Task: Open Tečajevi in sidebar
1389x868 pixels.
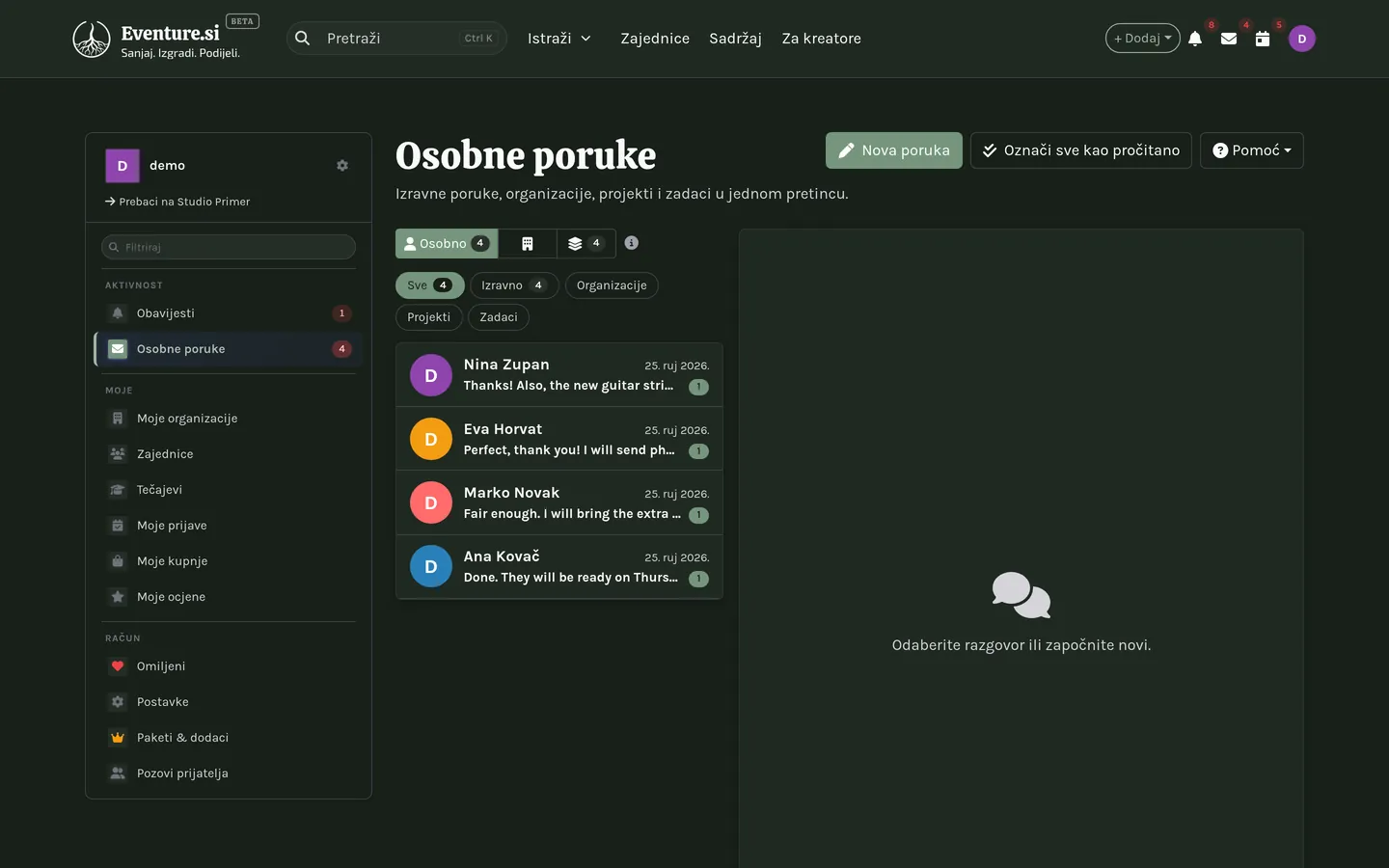Action: [x=228, y=490]
